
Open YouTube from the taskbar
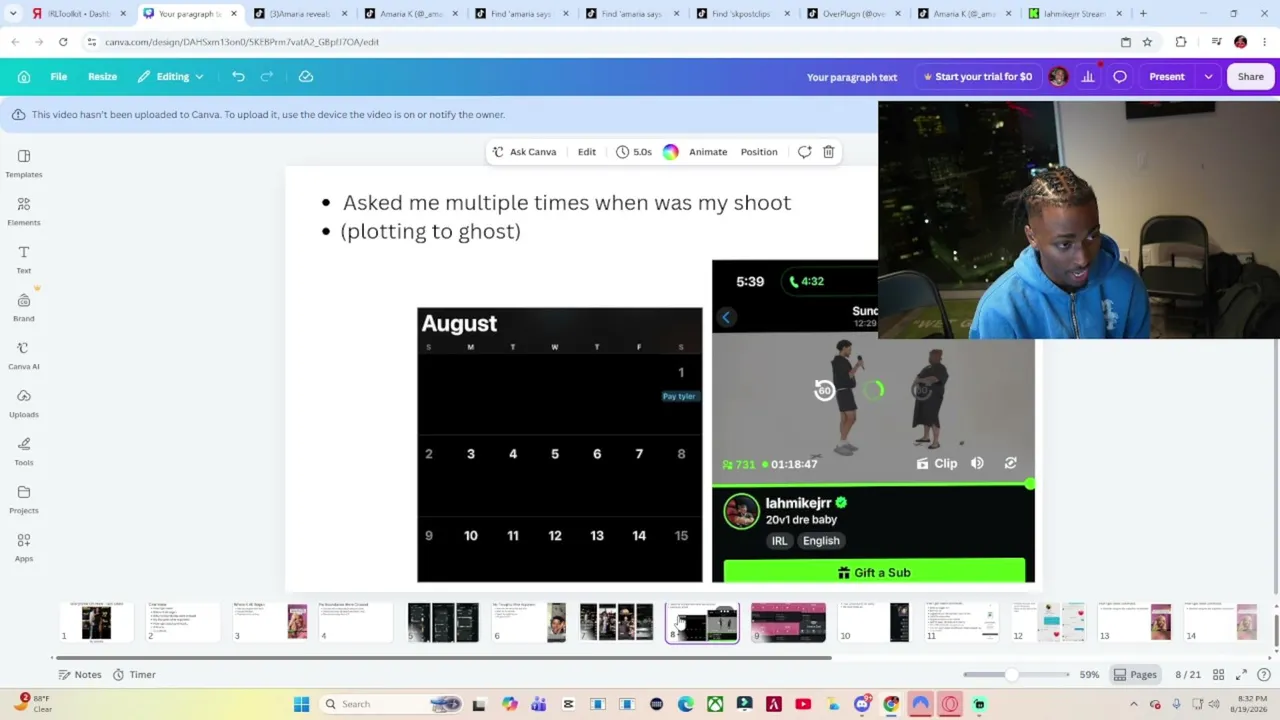803,704
